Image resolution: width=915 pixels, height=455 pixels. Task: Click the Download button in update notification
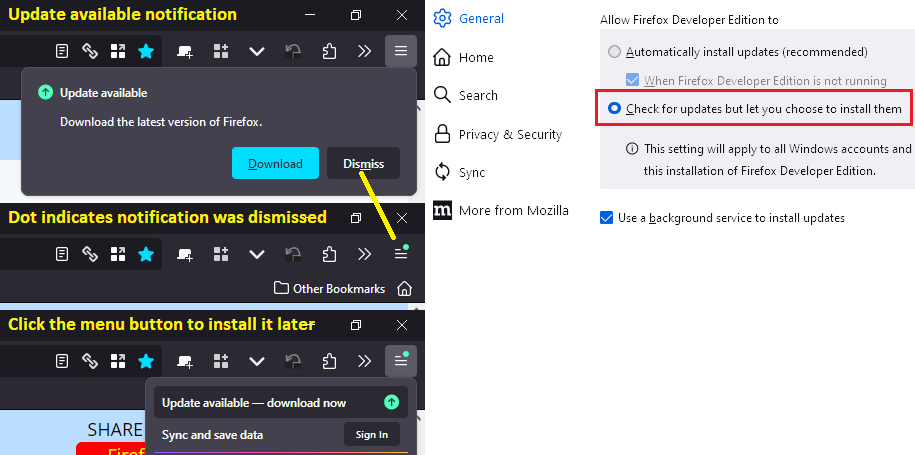click(275, 163)
